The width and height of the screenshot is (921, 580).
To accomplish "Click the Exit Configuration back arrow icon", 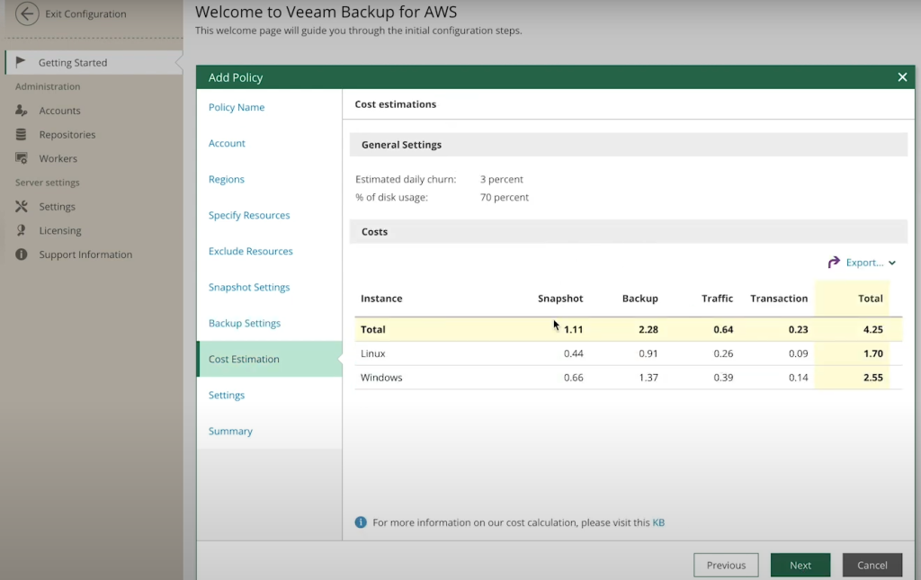I will [27, 13].
